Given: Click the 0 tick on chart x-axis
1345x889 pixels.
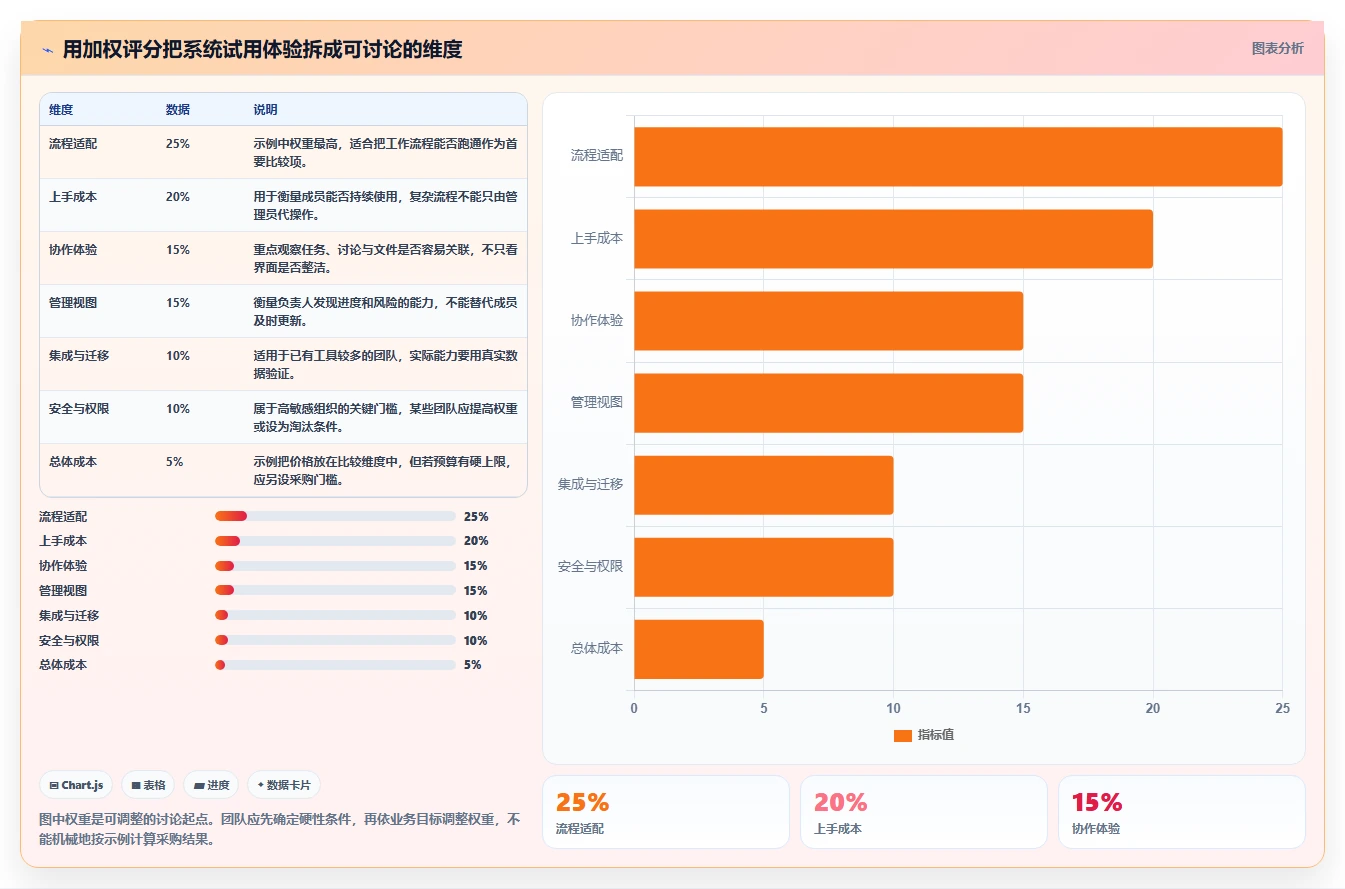Looking at the screenshot, I should [634, 708].
